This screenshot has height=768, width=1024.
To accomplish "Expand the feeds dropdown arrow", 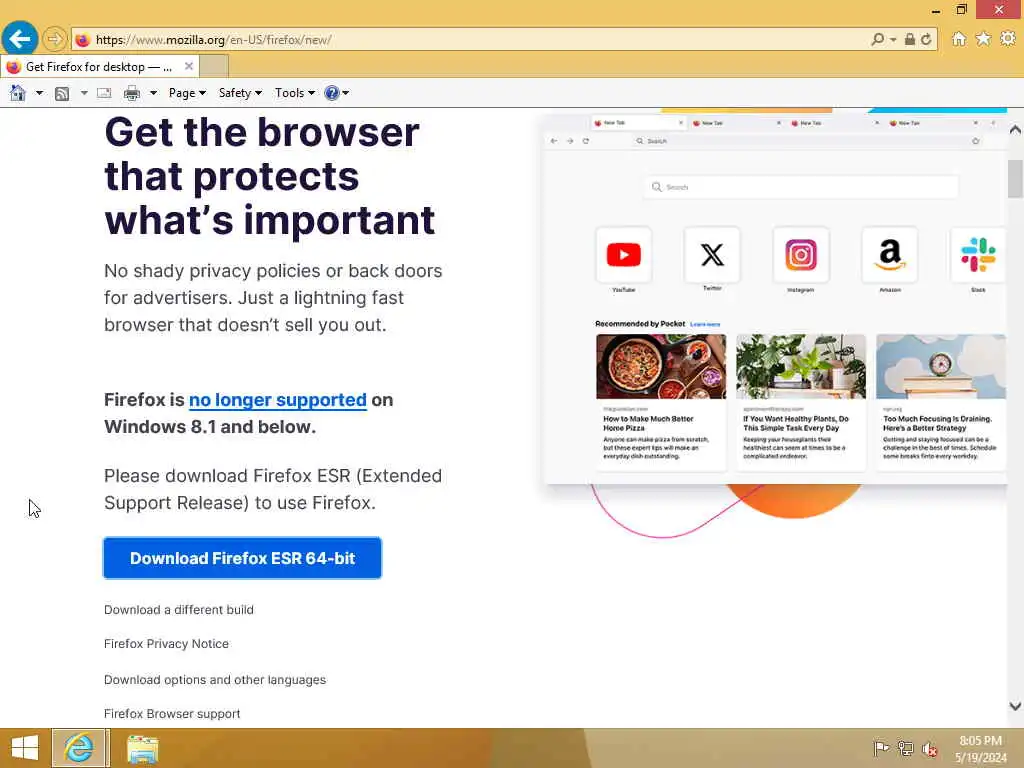I will (x=84, y=93).
